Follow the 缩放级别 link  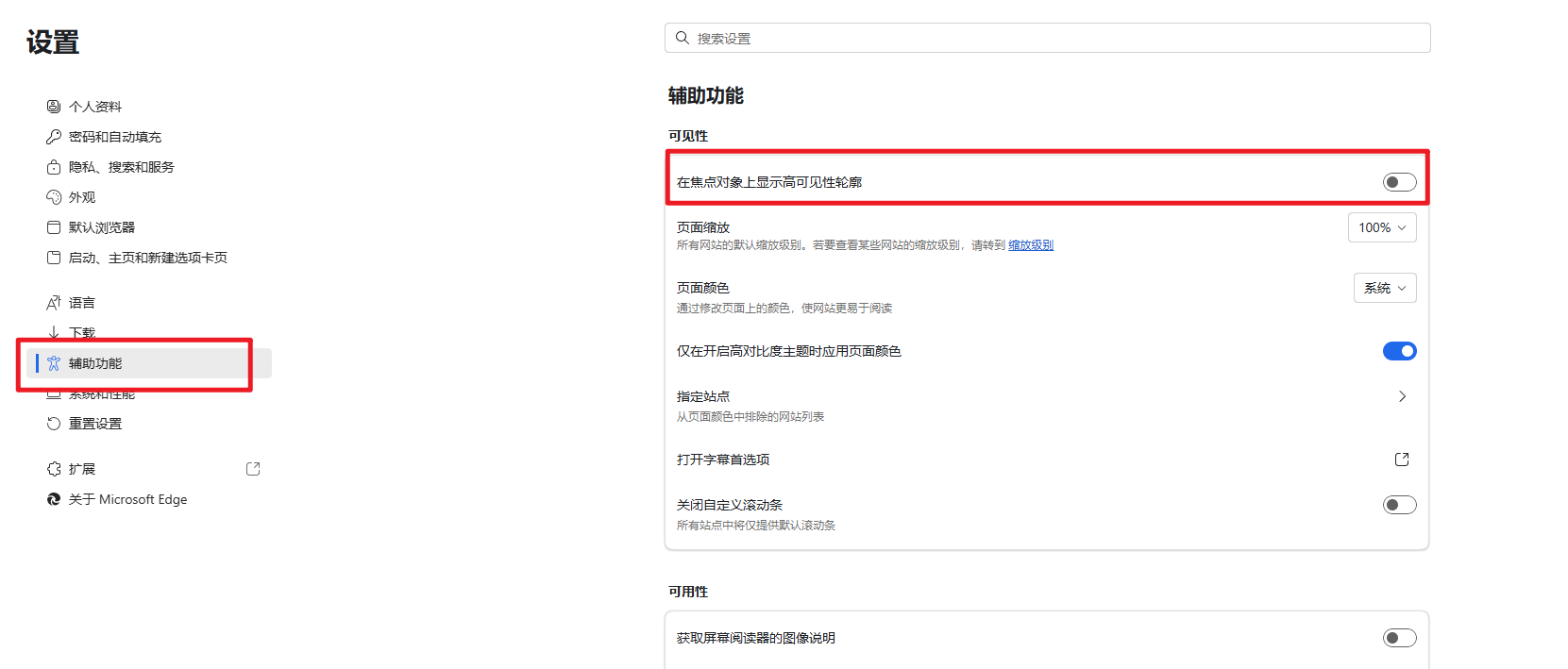click(1031, 245)
